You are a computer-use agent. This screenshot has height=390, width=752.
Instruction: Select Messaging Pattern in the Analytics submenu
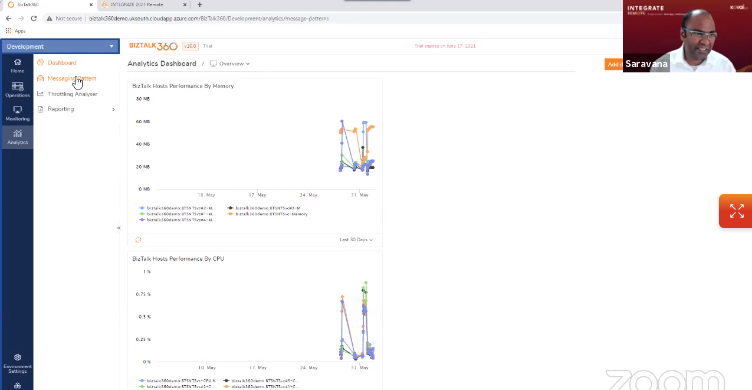coord(71,78)
